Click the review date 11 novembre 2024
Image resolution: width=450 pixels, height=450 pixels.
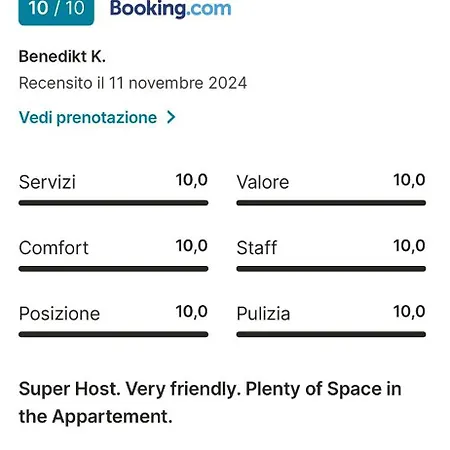[178, 83]
